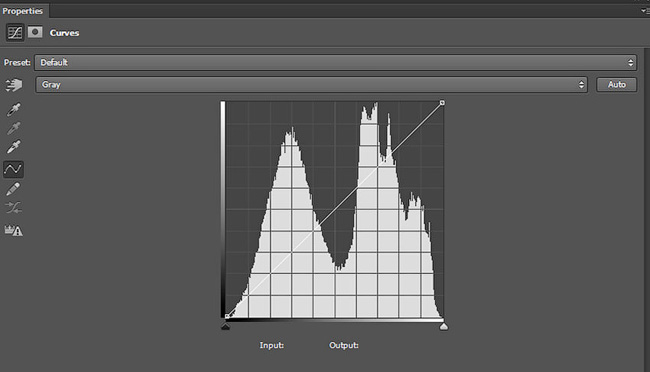Open the Properties panel flyout menu
The image size is (650, 372).
645,11
